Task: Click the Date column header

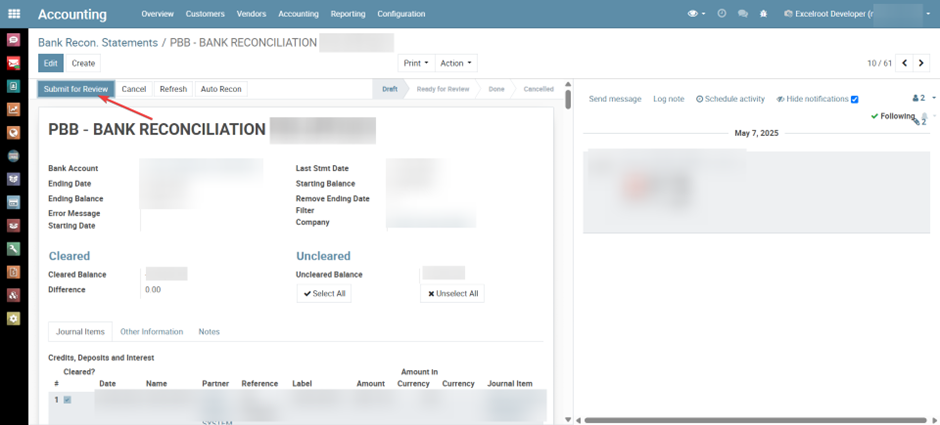Action: 107,384
